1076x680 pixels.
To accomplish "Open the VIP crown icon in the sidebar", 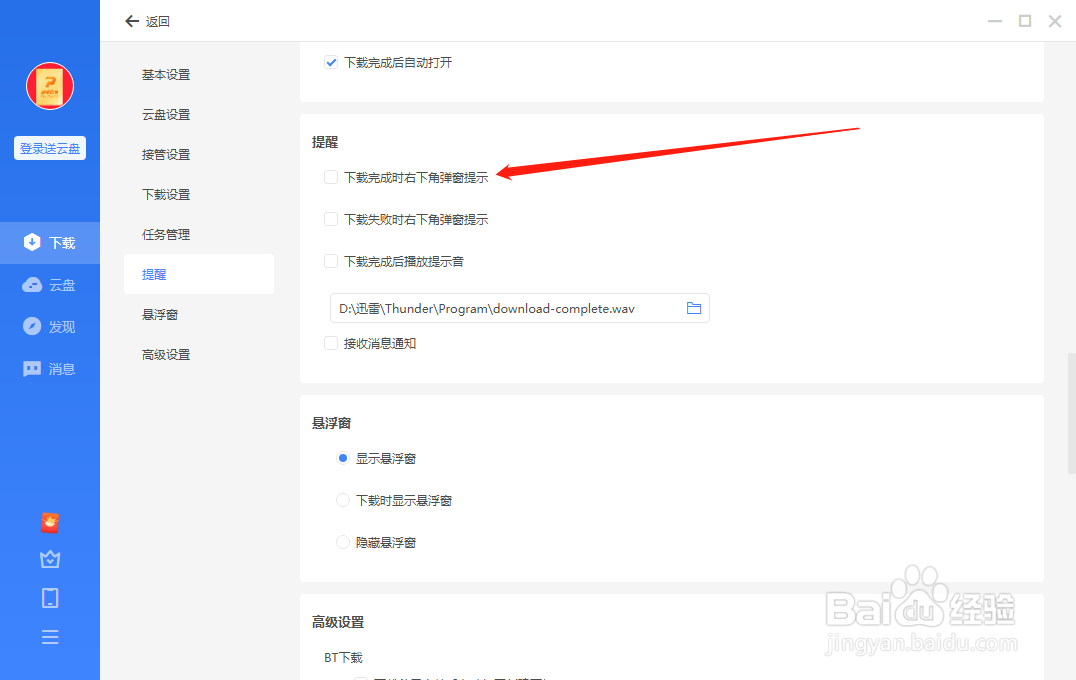I will tap(50, 559).
